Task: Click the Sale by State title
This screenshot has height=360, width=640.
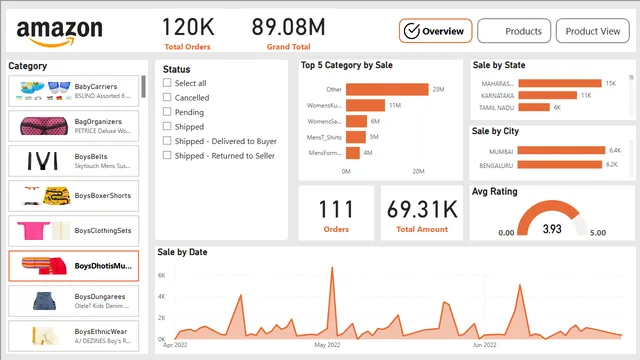Action: coord(499,65)
